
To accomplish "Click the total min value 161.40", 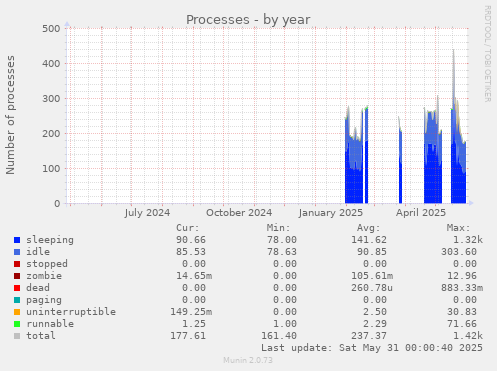I will pyautogui.click(x=279, y=336).
